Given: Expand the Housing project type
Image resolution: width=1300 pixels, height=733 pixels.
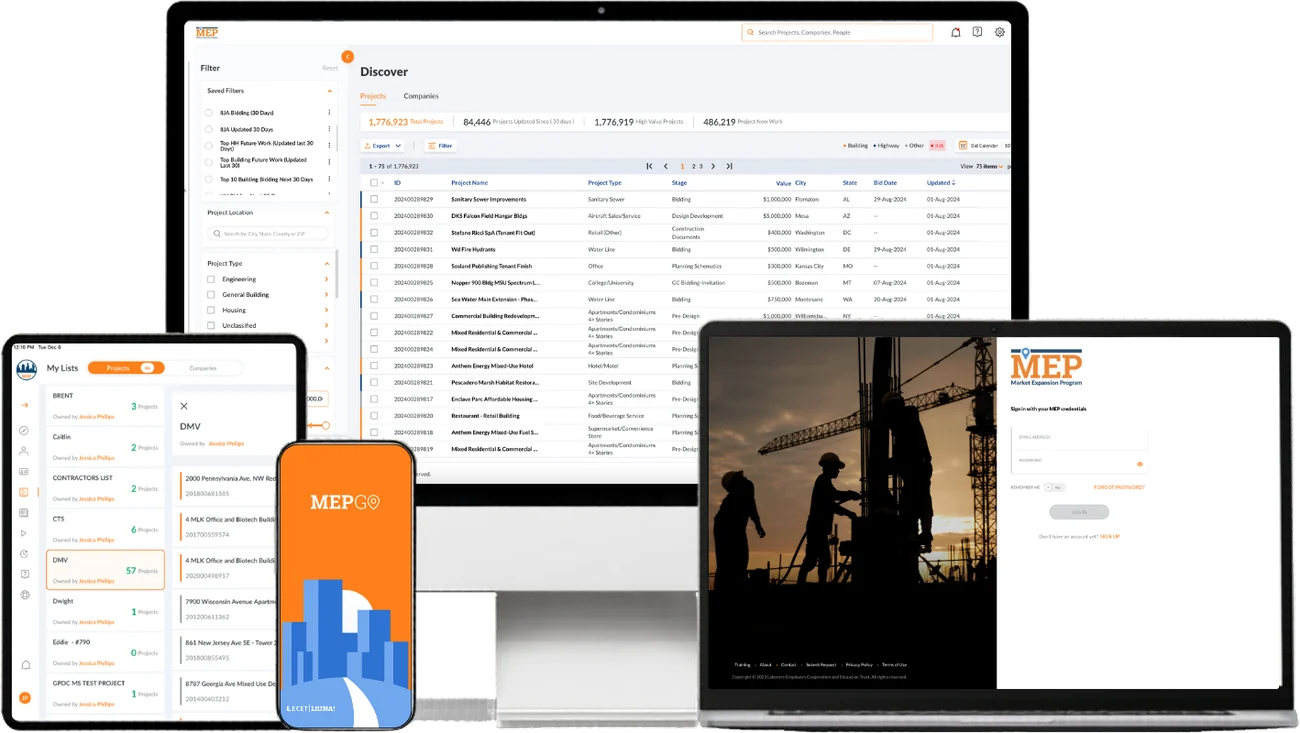Looking at the screenshot, I should pos(327,310).
